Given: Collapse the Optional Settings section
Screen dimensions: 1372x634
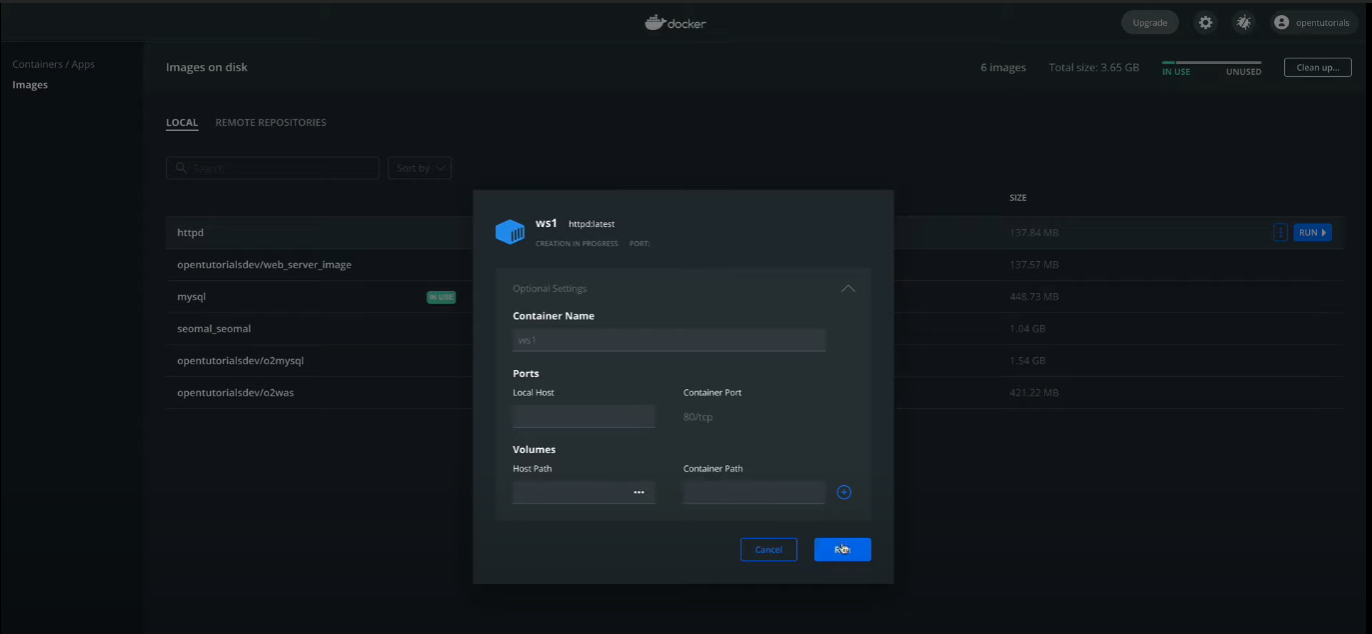Looking at the screenshot, I should 848,289.
